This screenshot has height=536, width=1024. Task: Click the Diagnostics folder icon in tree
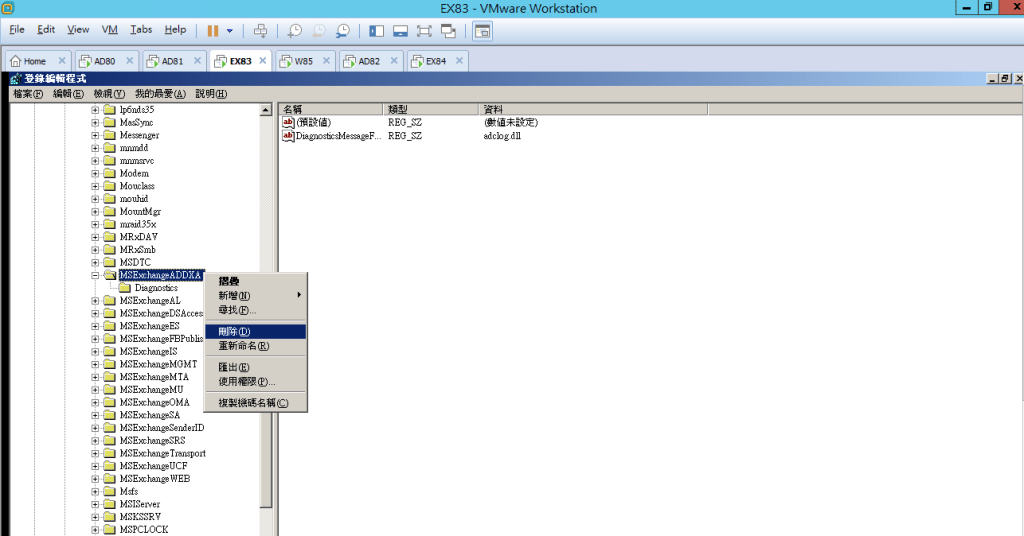tap(125, 288)
